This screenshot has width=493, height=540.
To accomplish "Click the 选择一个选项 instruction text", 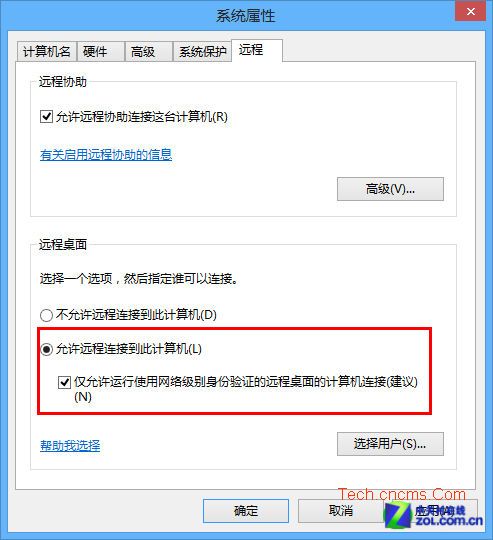I will pyautogui.click(x=139, y=278).
